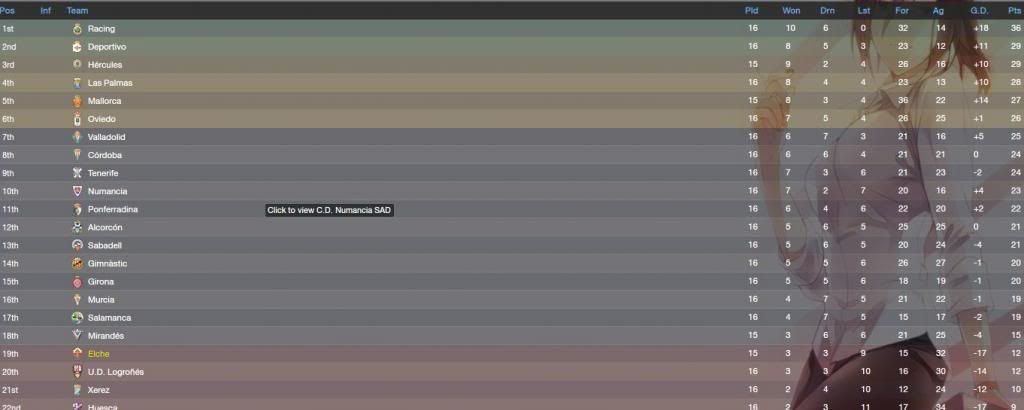This screenshot has width=1024, height=410.
Task: Sort table by For column header
Action: [902, 10]
